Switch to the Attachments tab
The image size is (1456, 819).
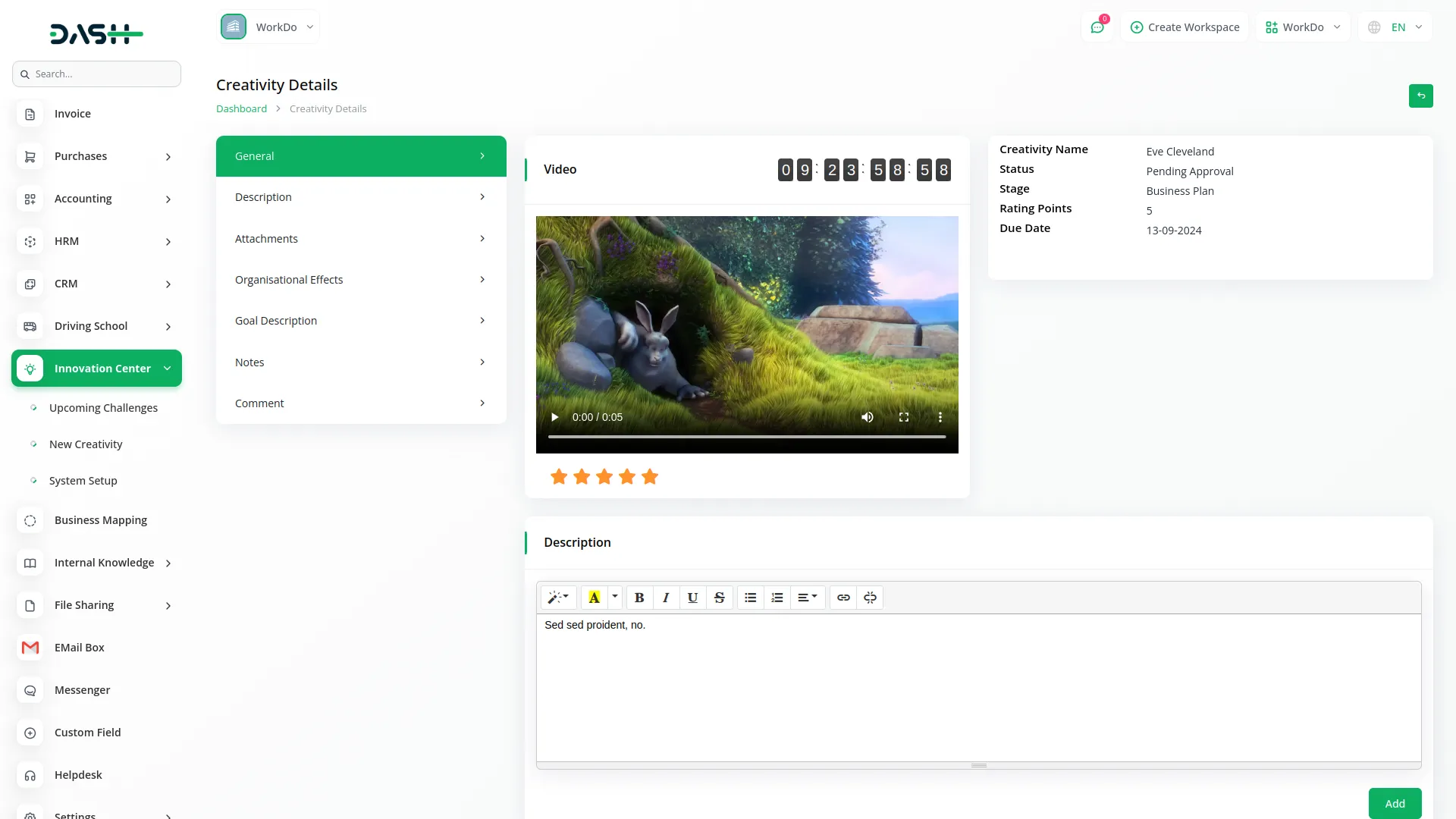pos(361,239)
